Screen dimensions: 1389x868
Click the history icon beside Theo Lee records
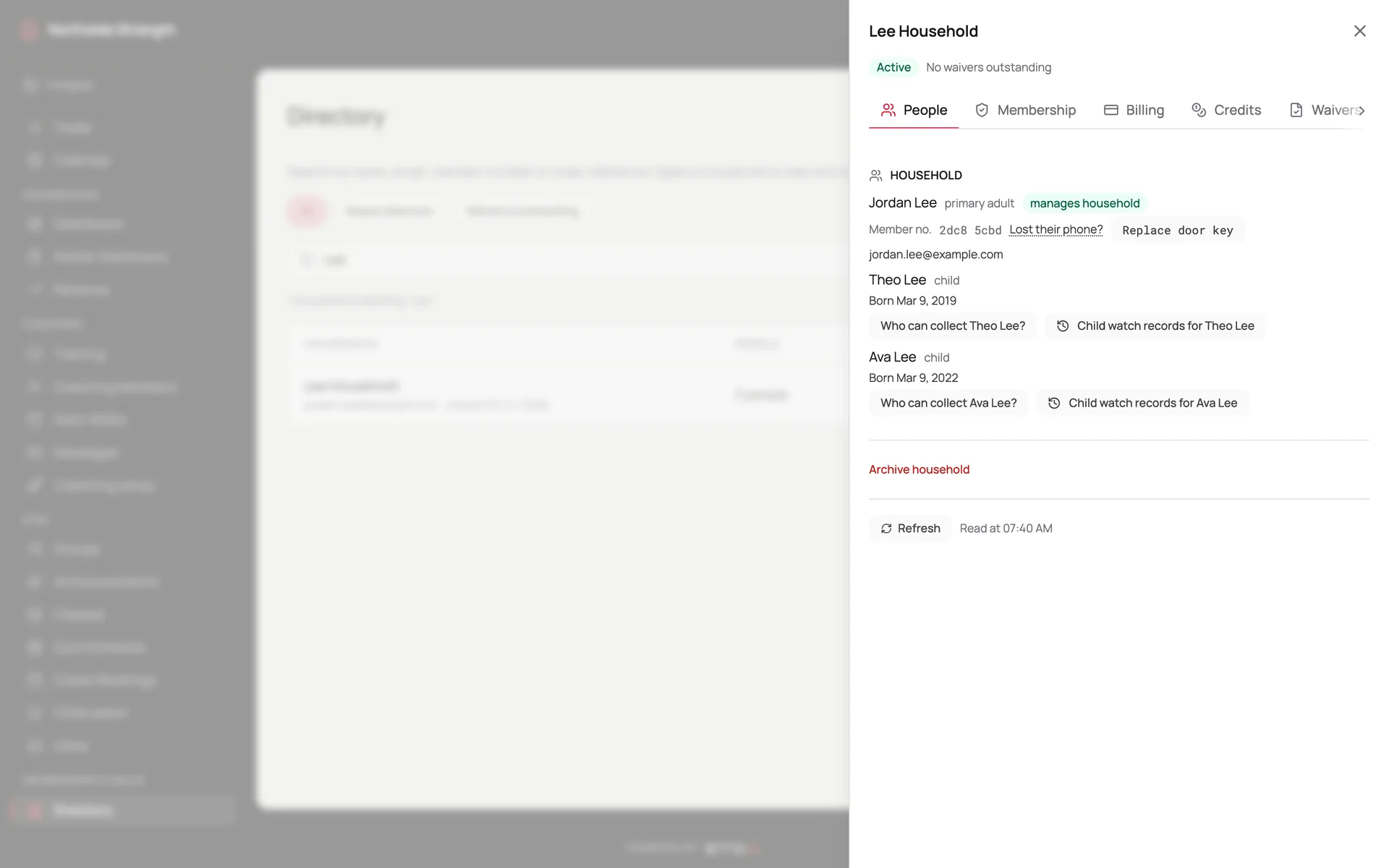[1063, 326]
